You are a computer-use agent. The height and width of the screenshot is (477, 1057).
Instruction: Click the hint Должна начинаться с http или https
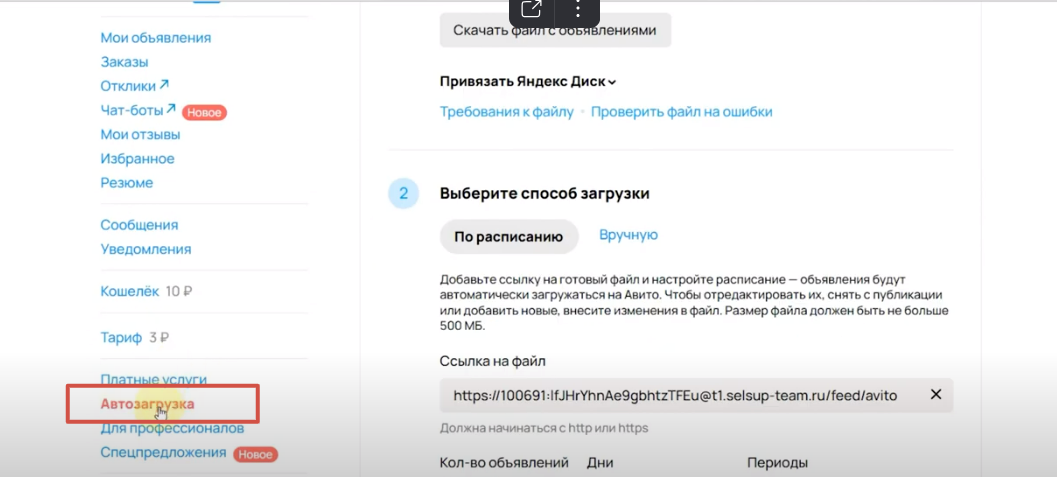(x=544, y=428)
